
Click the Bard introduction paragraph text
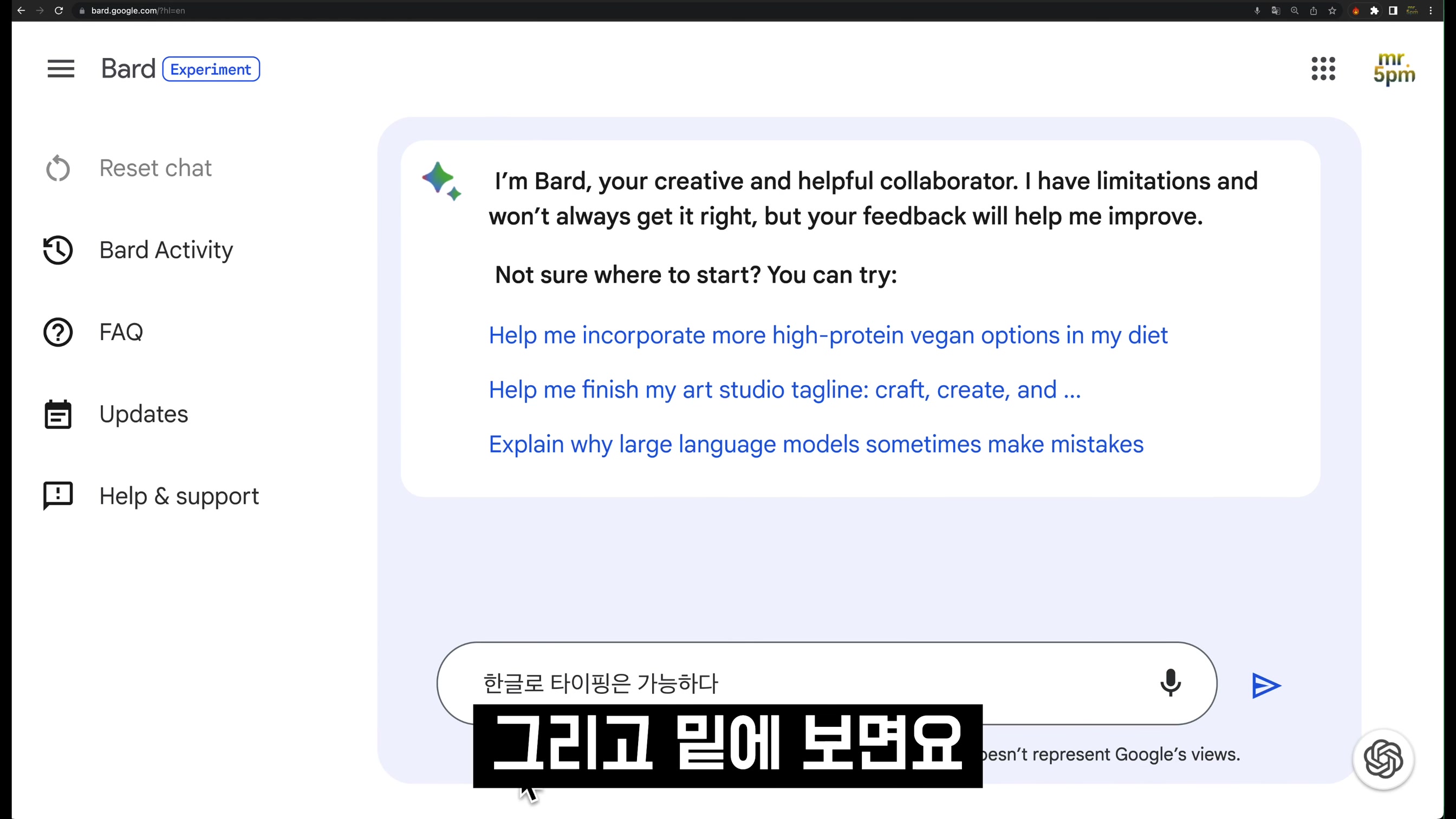pos(873,198)
